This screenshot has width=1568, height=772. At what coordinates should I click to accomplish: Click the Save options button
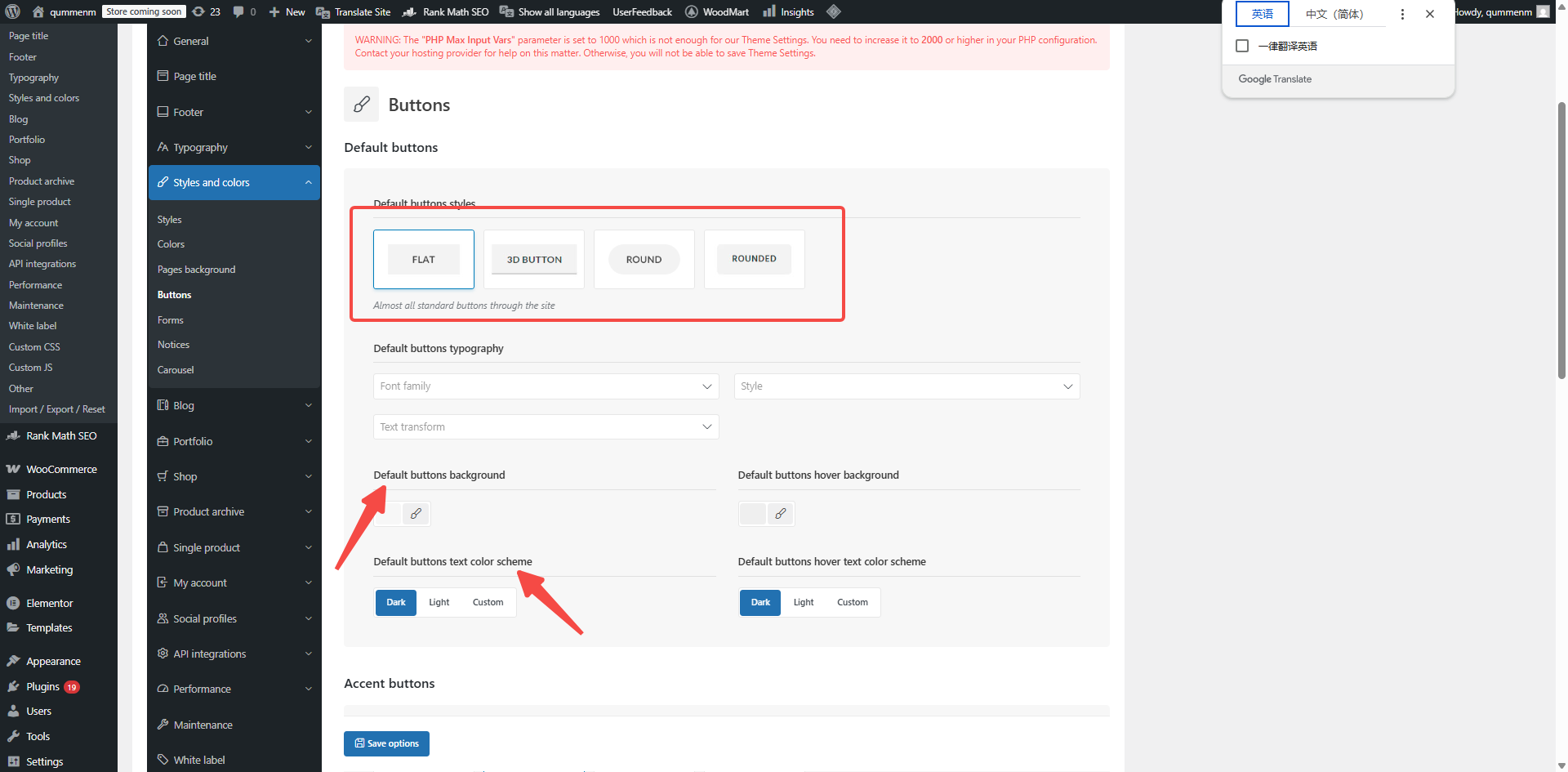pyautogui.click(x=386, y=743)
